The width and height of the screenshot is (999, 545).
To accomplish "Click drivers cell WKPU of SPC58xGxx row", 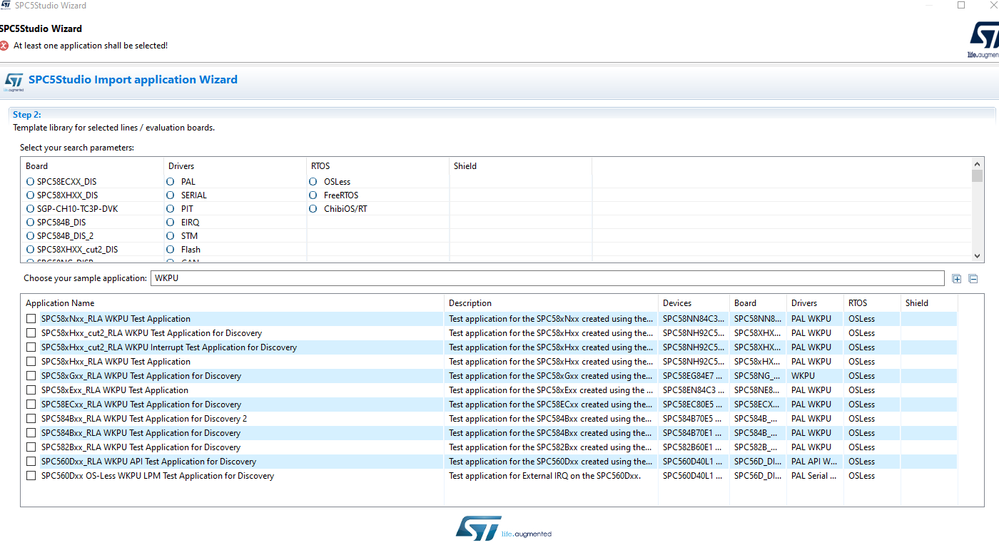I will [803, 376].
